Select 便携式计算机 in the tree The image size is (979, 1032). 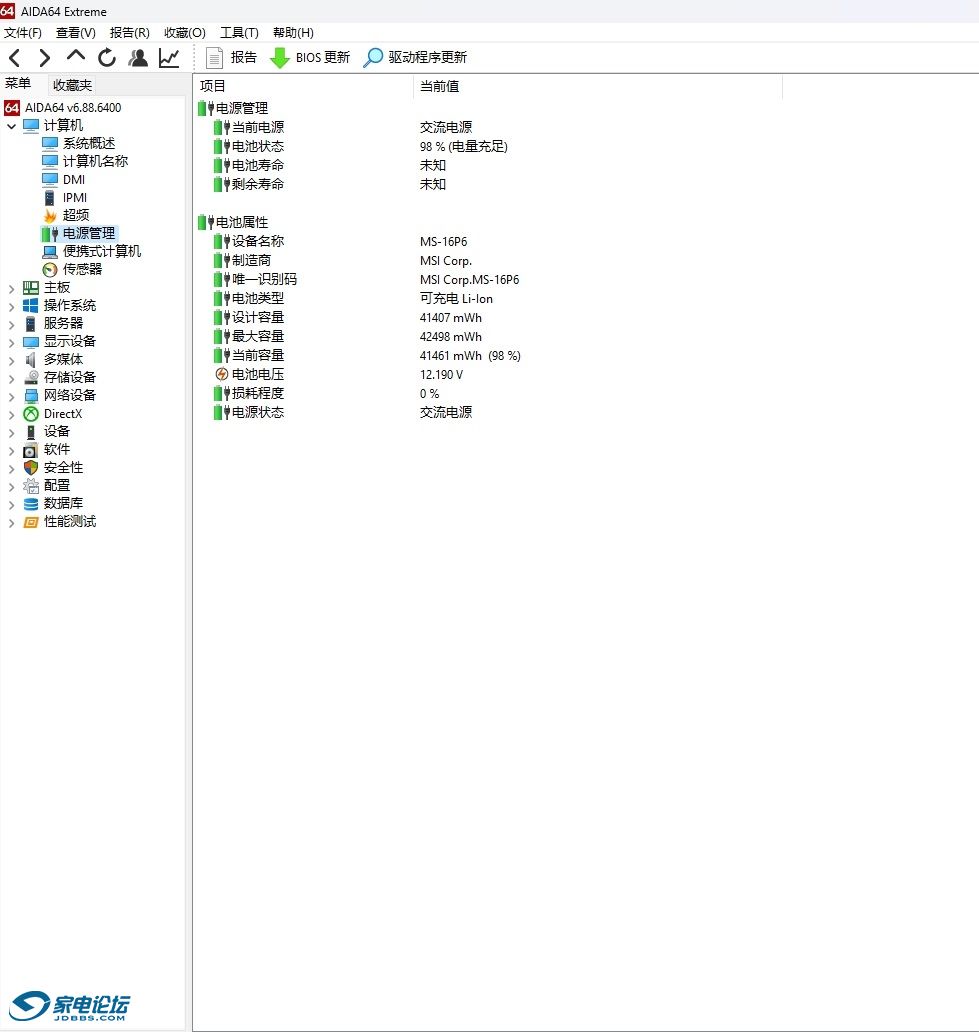[102, 251]
